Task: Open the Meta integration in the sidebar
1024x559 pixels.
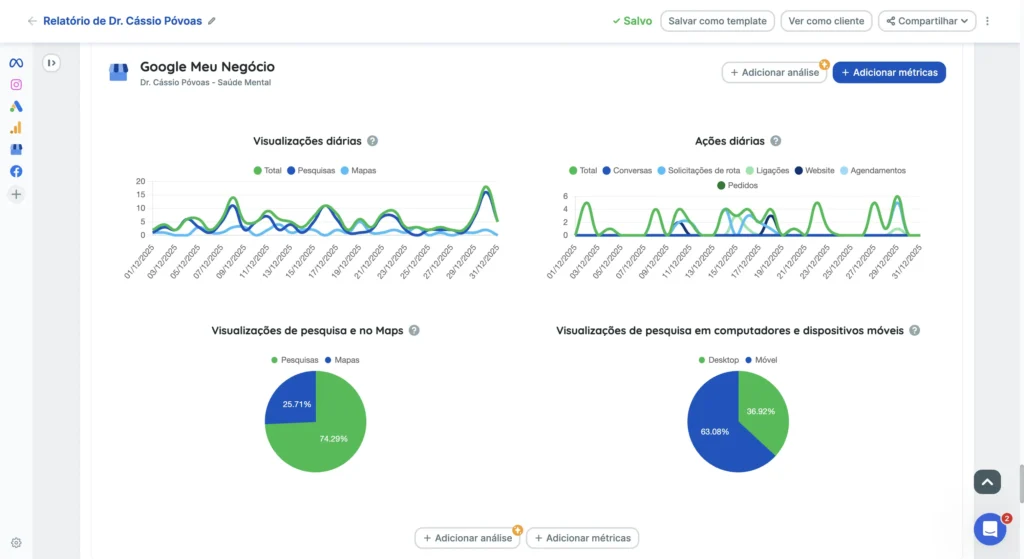Action: tap(16, 63)
